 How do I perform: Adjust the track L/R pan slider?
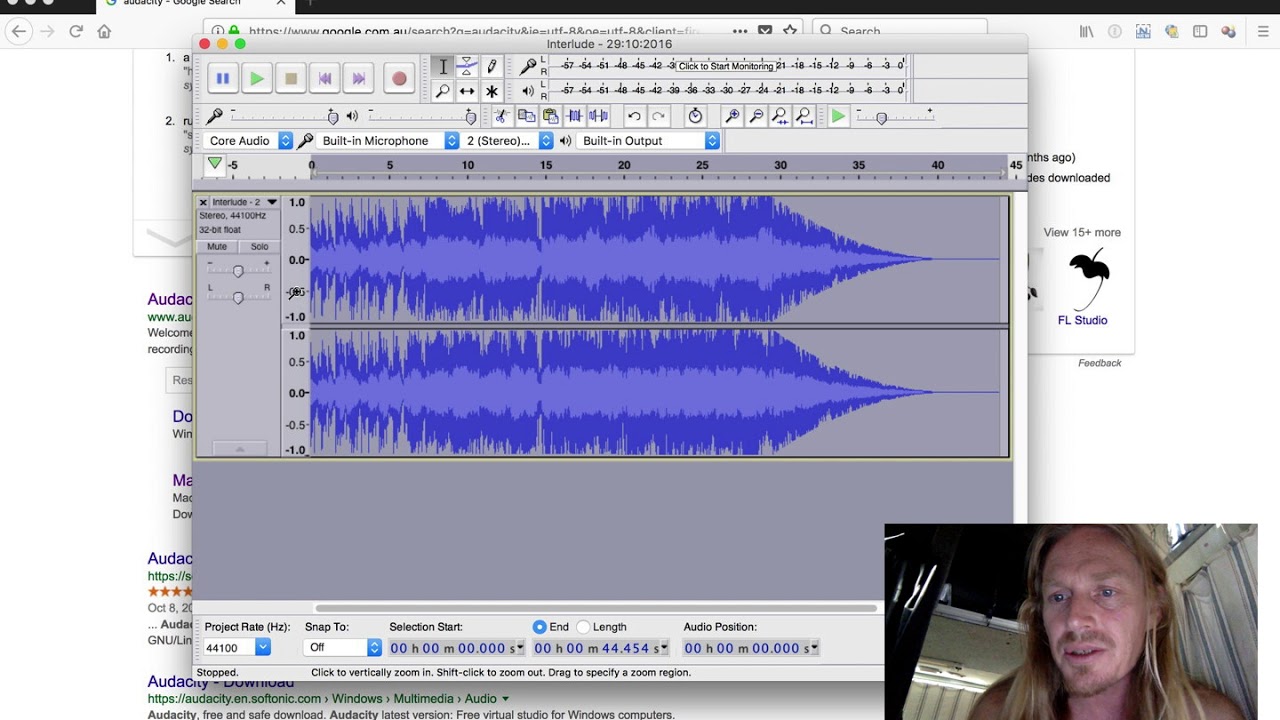tap(238, 297)
